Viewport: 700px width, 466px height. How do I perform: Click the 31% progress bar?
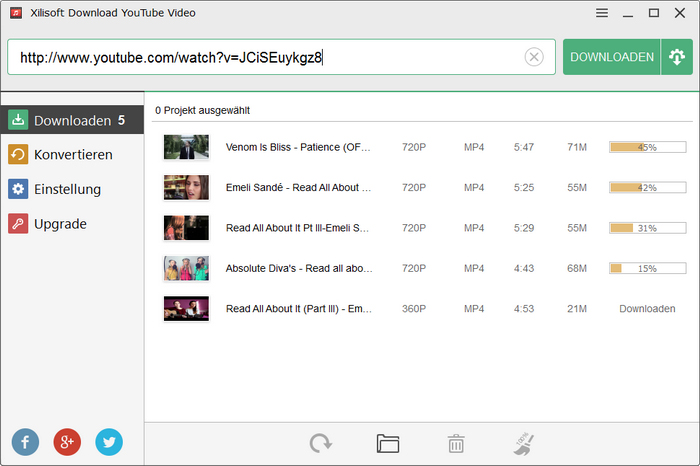click(647, 228)
